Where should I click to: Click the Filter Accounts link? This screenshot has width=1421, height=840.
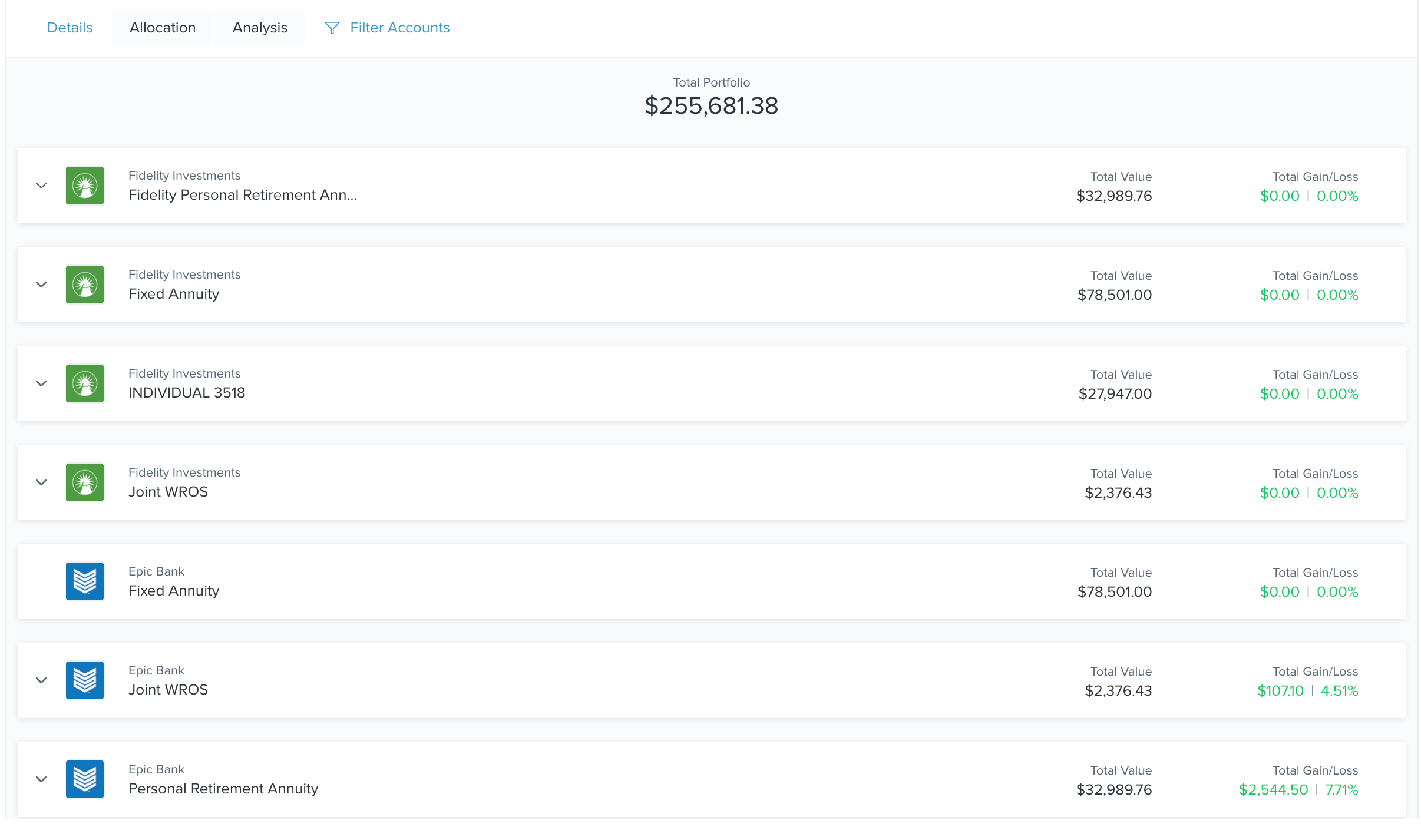(x=399, y=28)
